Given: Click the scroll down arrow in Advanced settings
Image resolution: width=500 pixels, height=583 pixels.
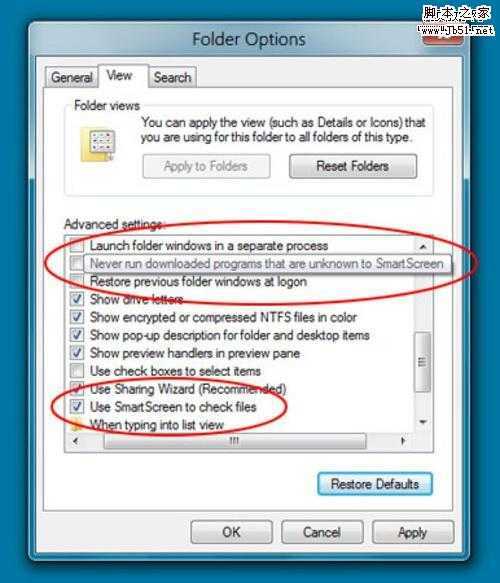Looking at the screenshot, I should click(x=423, y=422).
